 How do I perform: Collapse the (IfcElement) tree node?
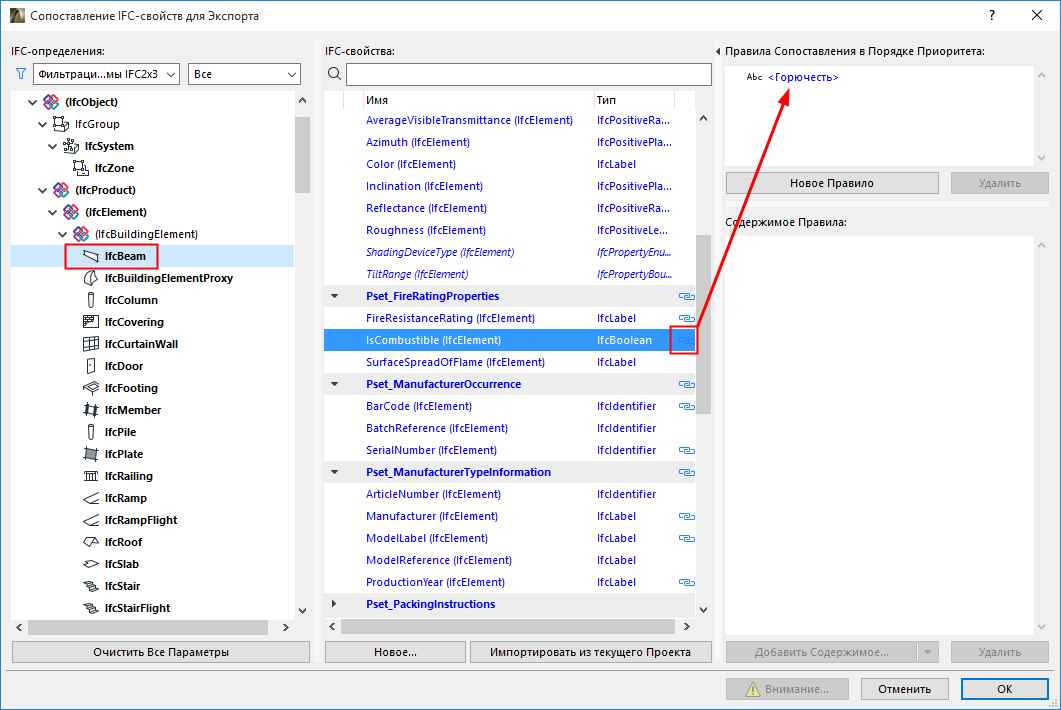[52, 212]
